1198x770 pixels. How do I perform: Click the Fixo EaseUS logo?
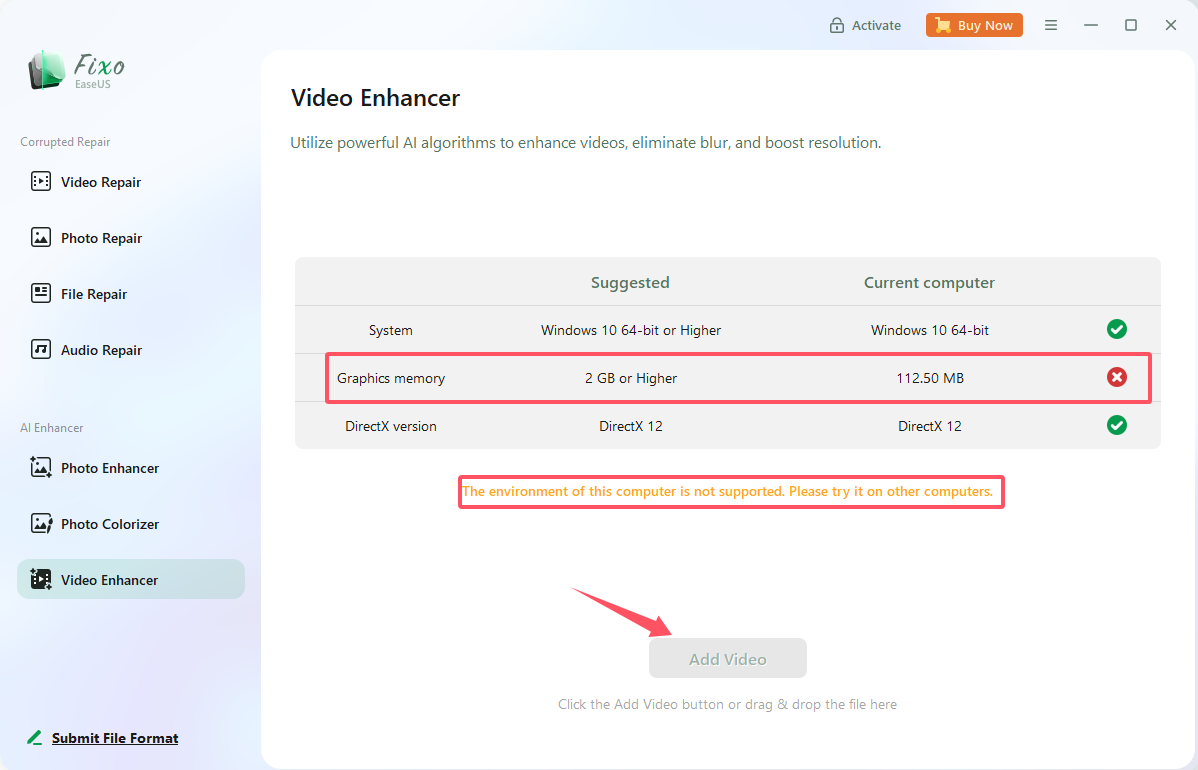76,71
